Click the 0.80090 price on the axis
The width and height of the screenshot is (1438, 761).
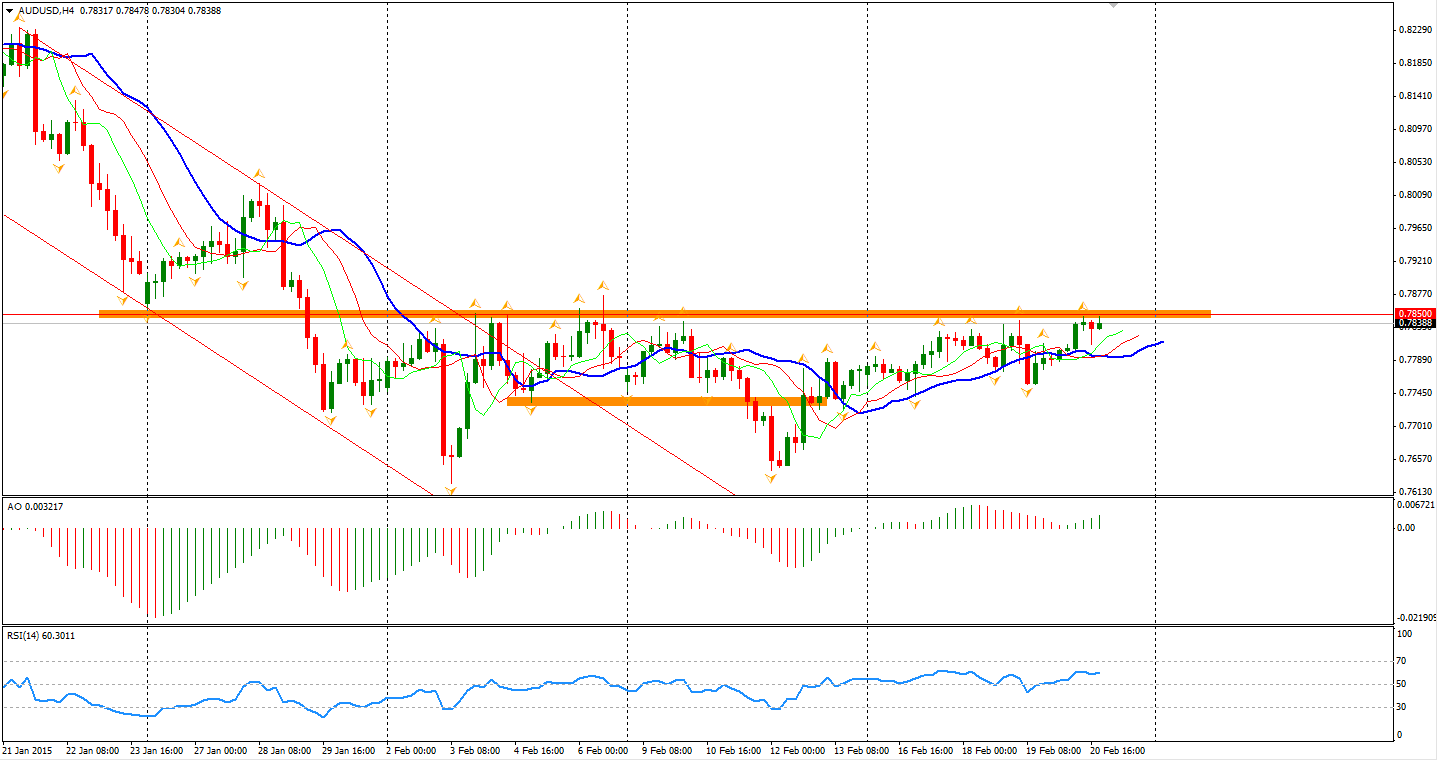click(x=1414, y=195)
